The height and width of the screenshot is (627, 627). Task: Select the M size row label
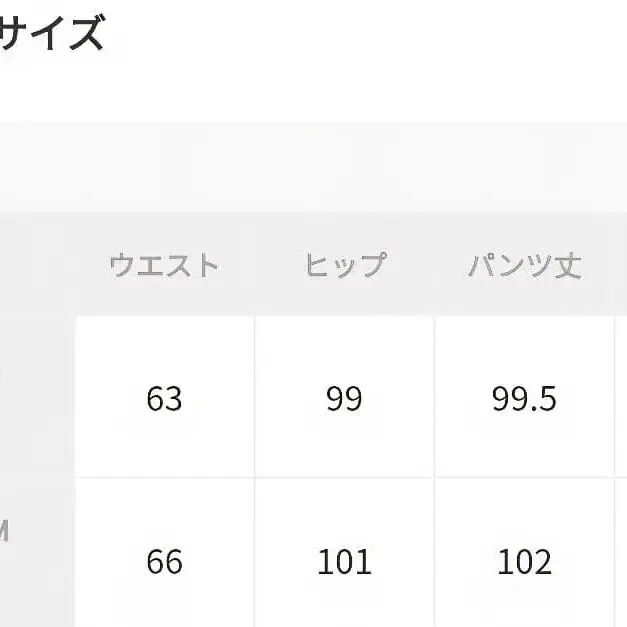pyautogui.click(x=6, y=532)
